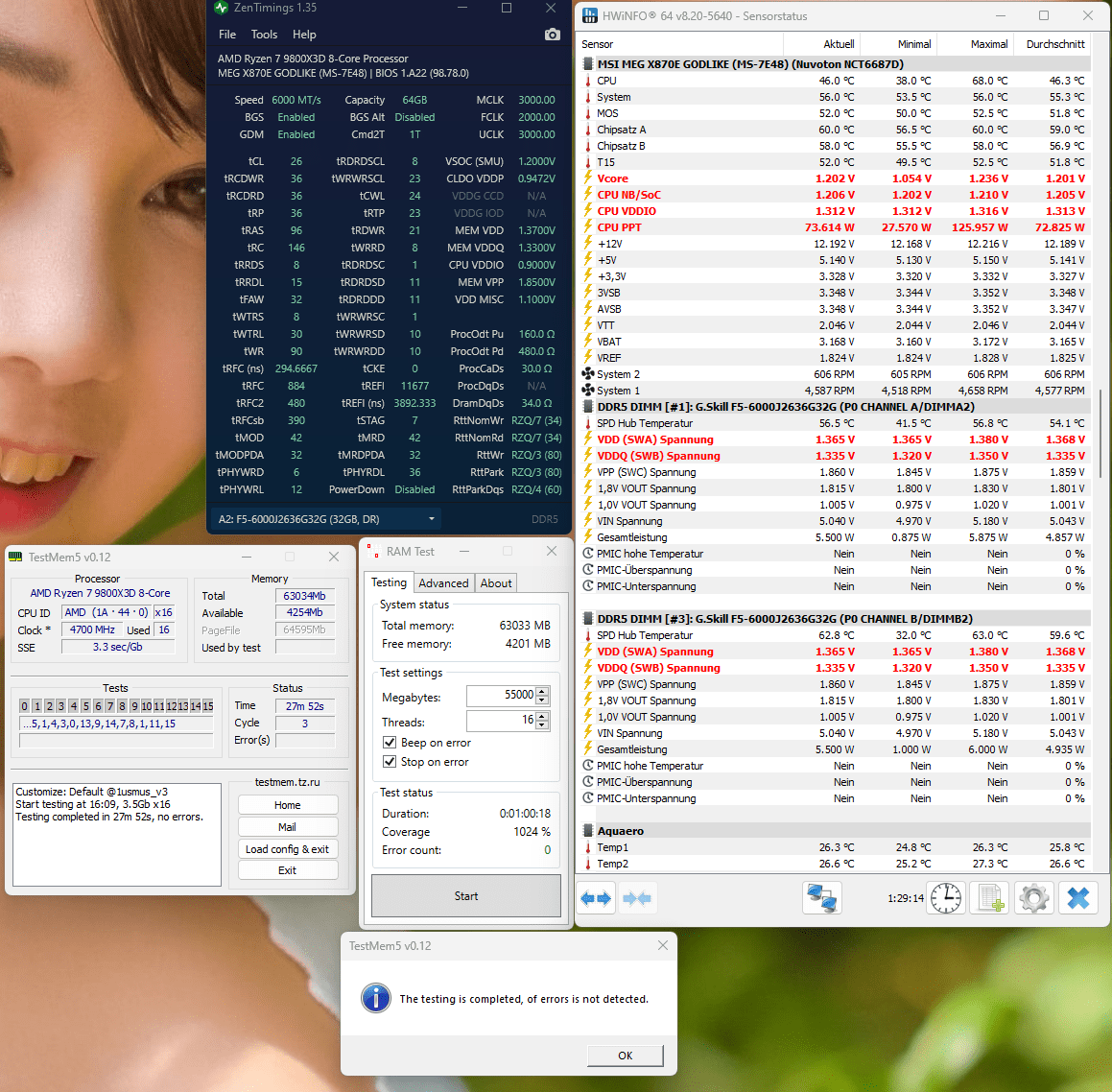Screen dimensions: 1112x1092
Task: Click the Vcore lightning bolt icon
Action: click(588, 178)
